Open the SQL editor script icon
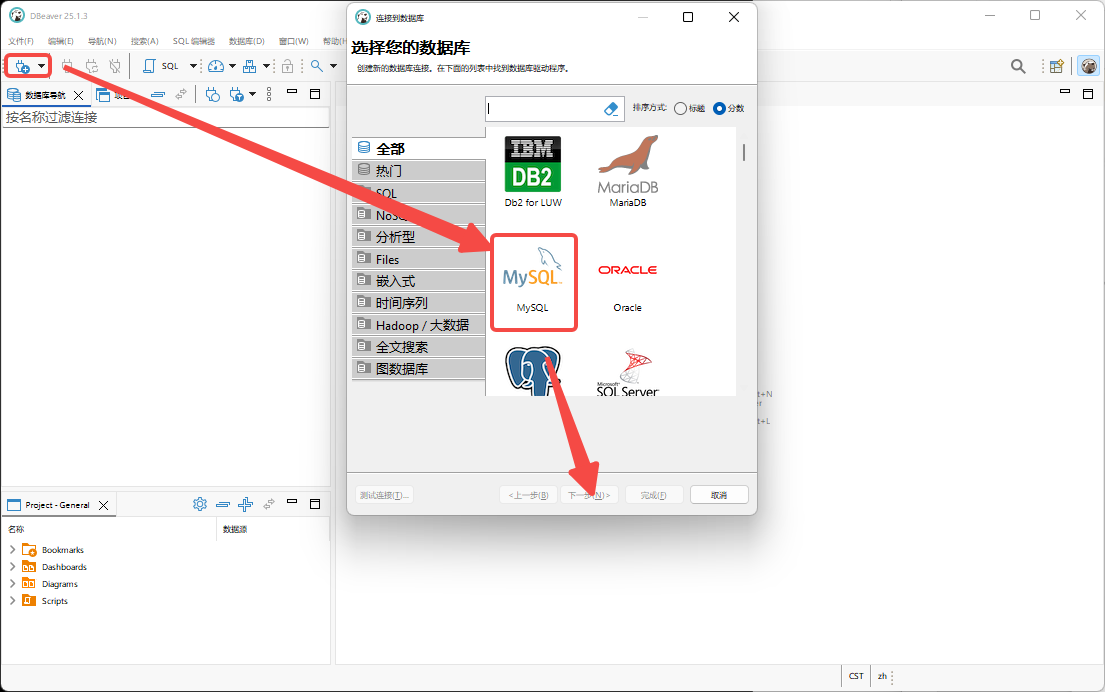The width and height of the screenshot is (1105, 692). (x=149, y=66)
